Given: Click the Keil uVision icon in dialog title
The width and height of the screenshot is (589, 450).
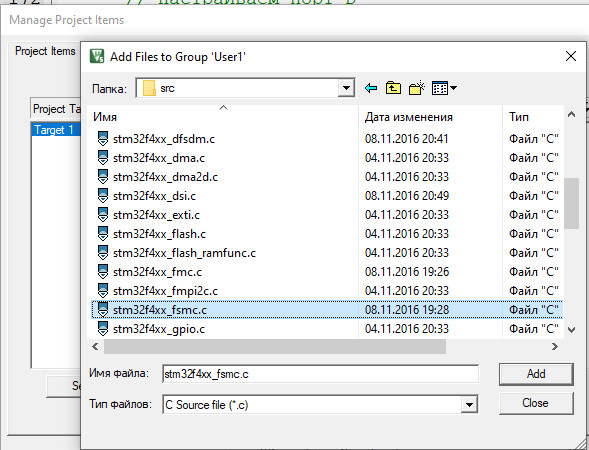Looking at the screenshot, I should (x=97, y=56).
